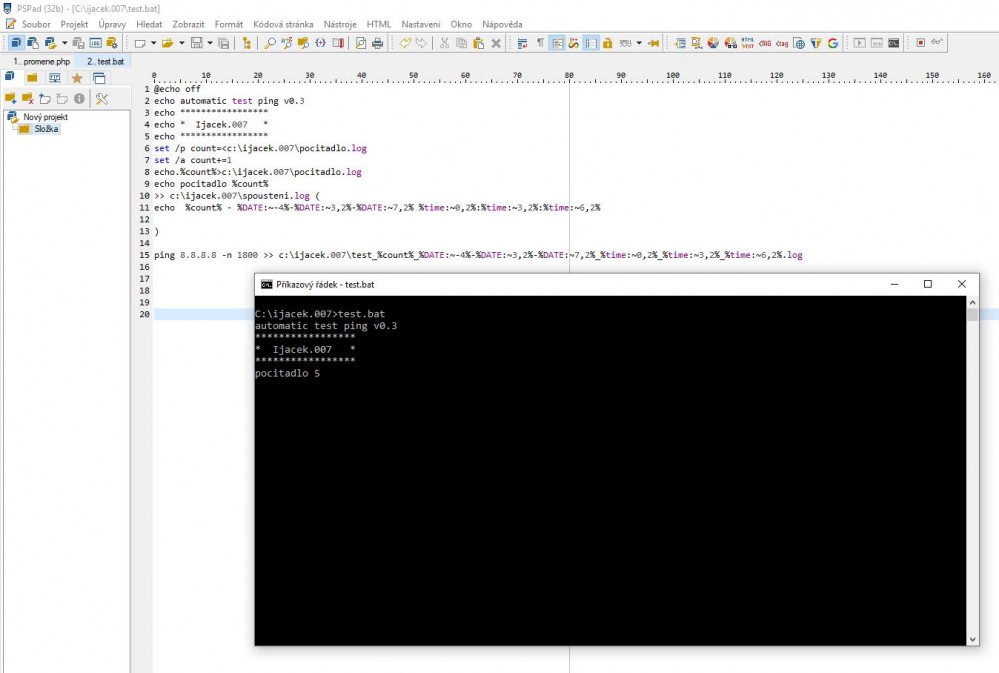Select the Složka folder in the project tree
999x673 pixels.
click(x=46, y=128)
